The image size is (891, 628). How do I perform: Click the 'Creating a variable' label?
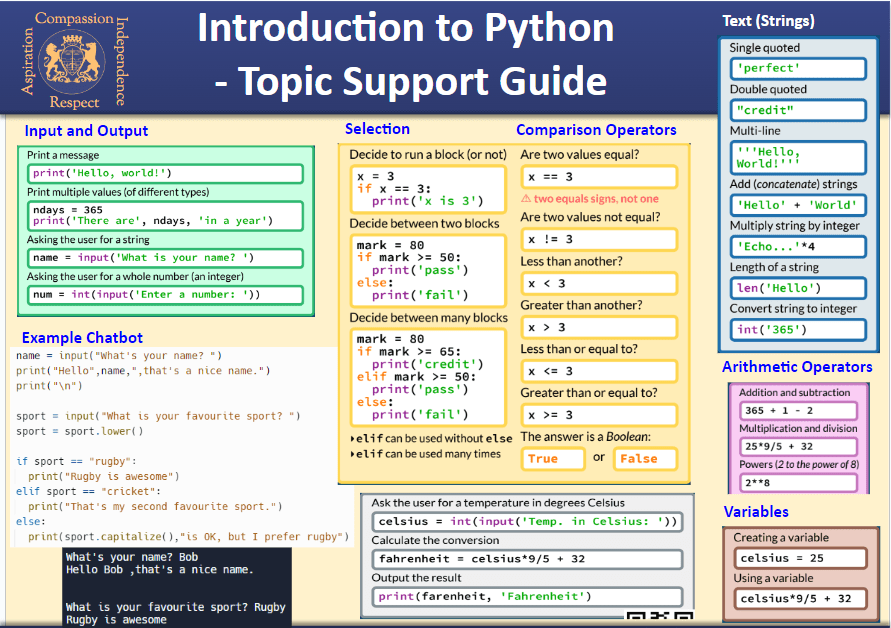(x=781, y=538)
